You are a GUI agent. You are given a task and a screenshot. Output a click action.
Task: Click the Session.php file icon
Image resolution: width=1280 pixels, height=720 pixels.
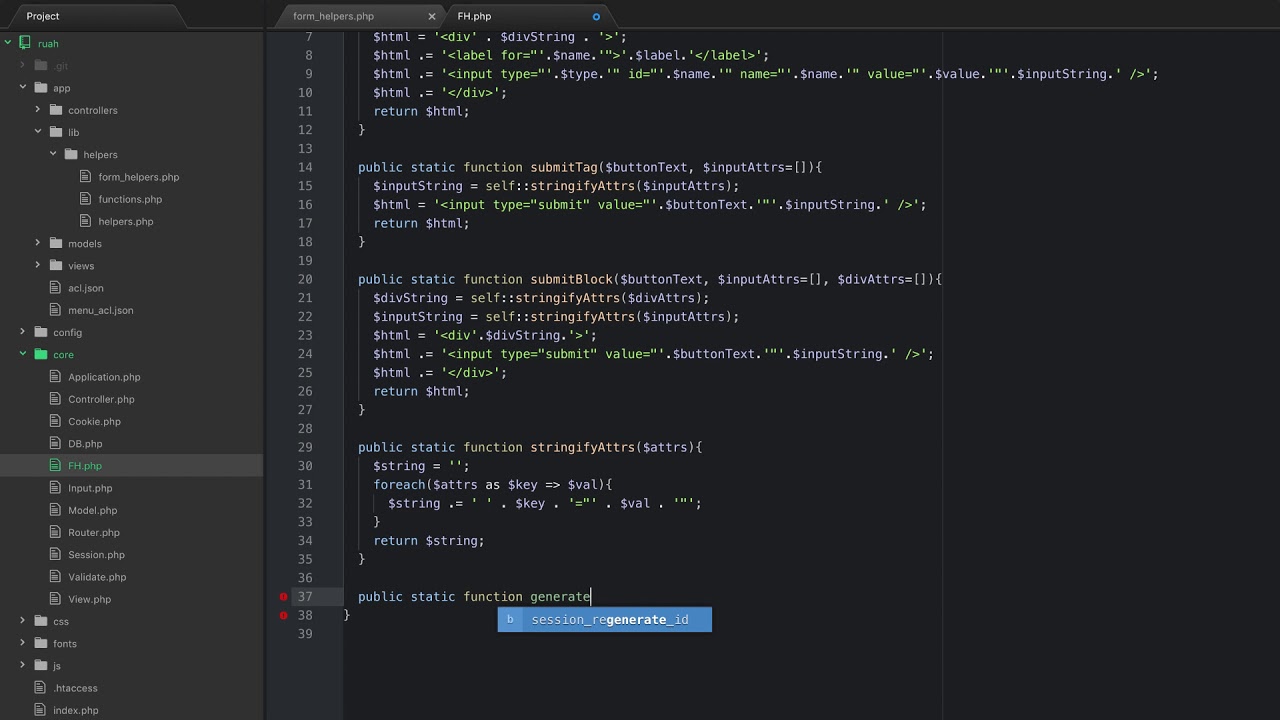(x=56, y=554)
